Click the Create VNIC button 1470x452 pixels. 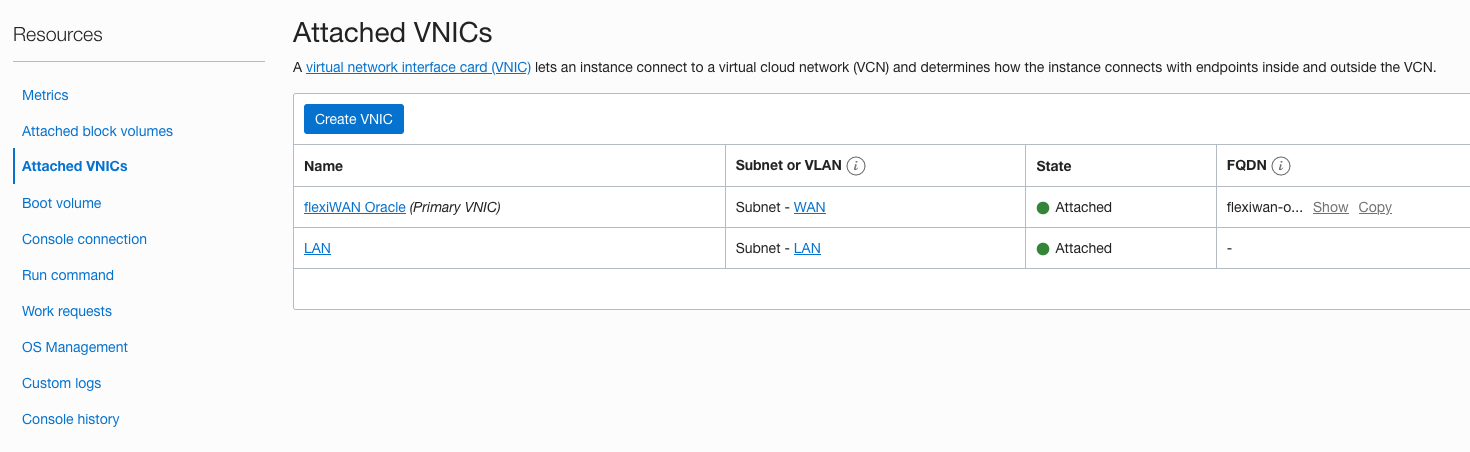pyautogui.click(x=353, y=119)
